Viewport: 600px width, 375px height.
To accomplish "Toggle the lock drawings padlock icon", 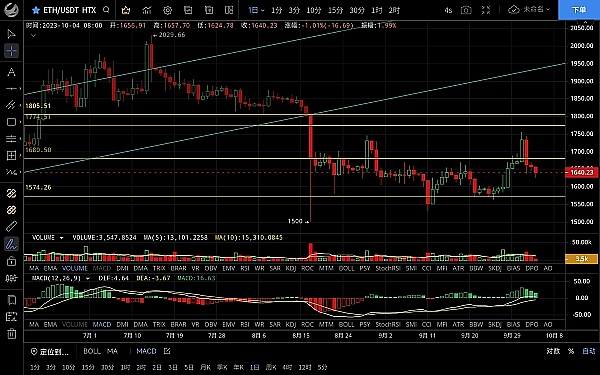I will click(x=11, y=261).
